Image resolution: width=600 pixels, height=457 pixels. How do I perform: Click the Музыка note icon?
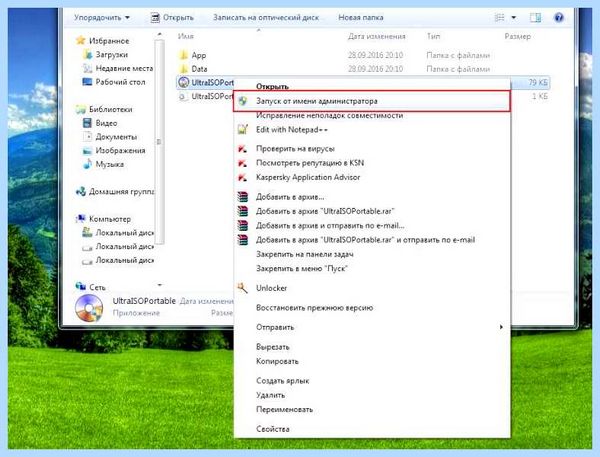[x=87, y=164]
